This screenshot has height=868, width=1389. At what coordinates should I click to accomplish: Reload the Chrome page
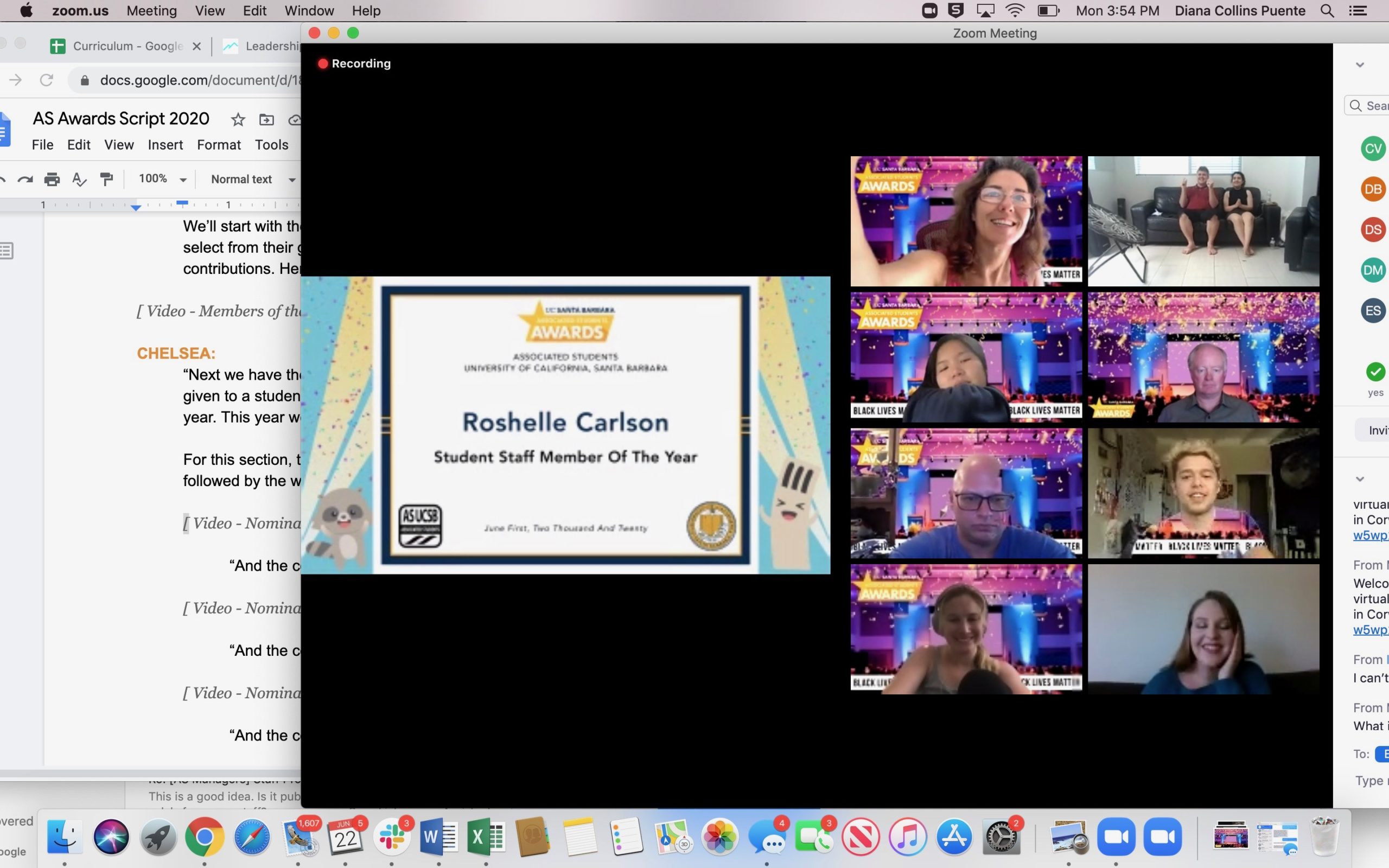(47, 80)
